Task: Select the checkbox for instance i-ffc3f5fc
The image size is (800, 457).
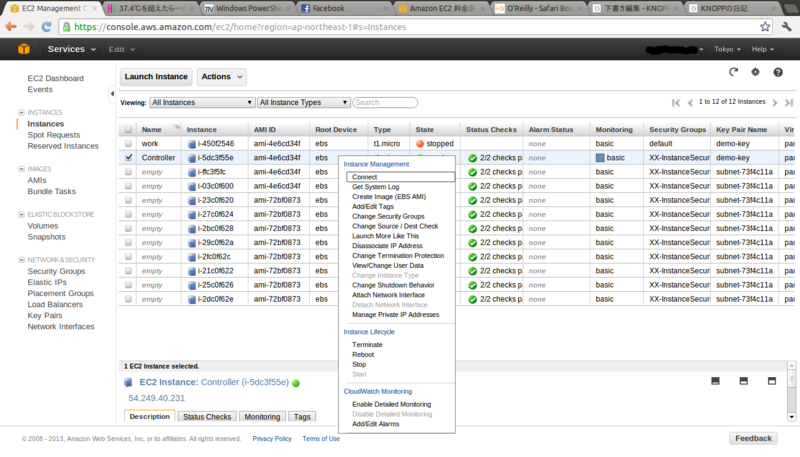Action: point(128,172)
